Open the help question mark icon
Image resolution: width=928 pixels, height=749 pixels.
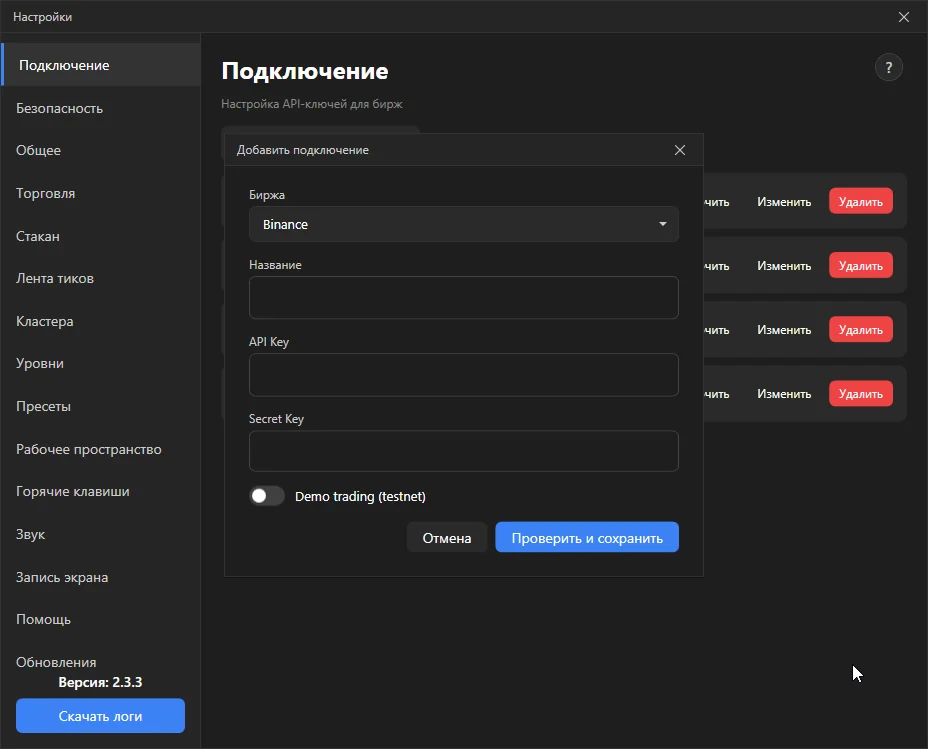888,67
